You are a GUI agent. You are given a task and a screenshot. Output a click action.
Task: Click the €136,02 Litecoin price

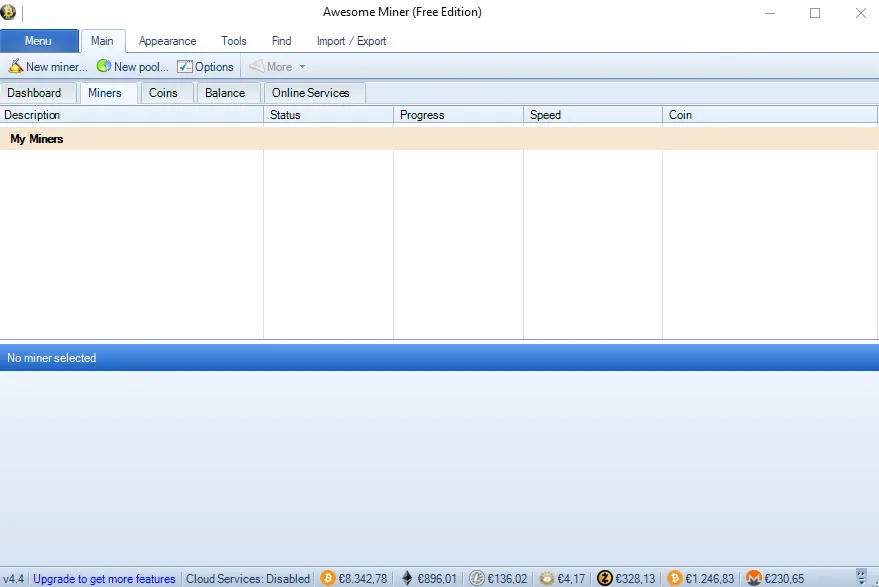pos(507,579)
